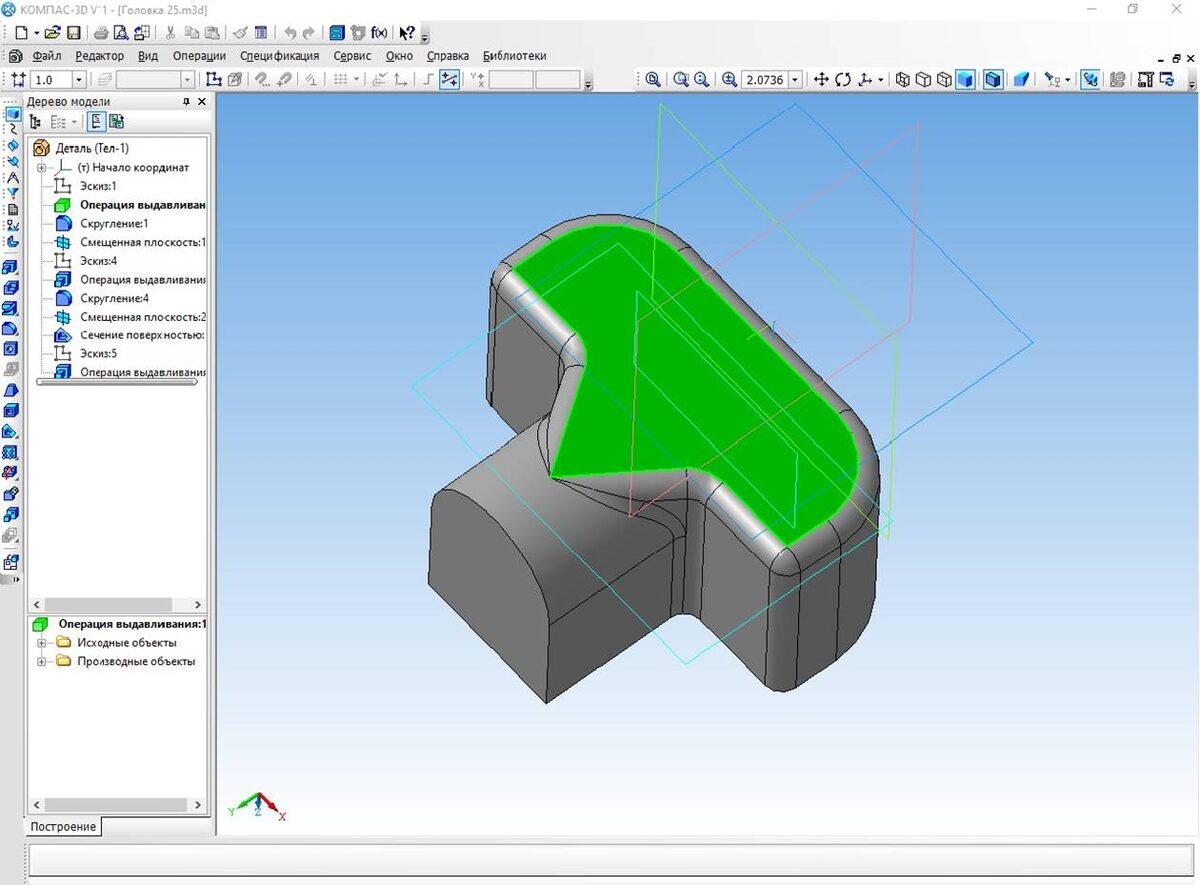The image size is (1200, 885).
Task: Create a new document with the New icon
Action: coord(20,33)
